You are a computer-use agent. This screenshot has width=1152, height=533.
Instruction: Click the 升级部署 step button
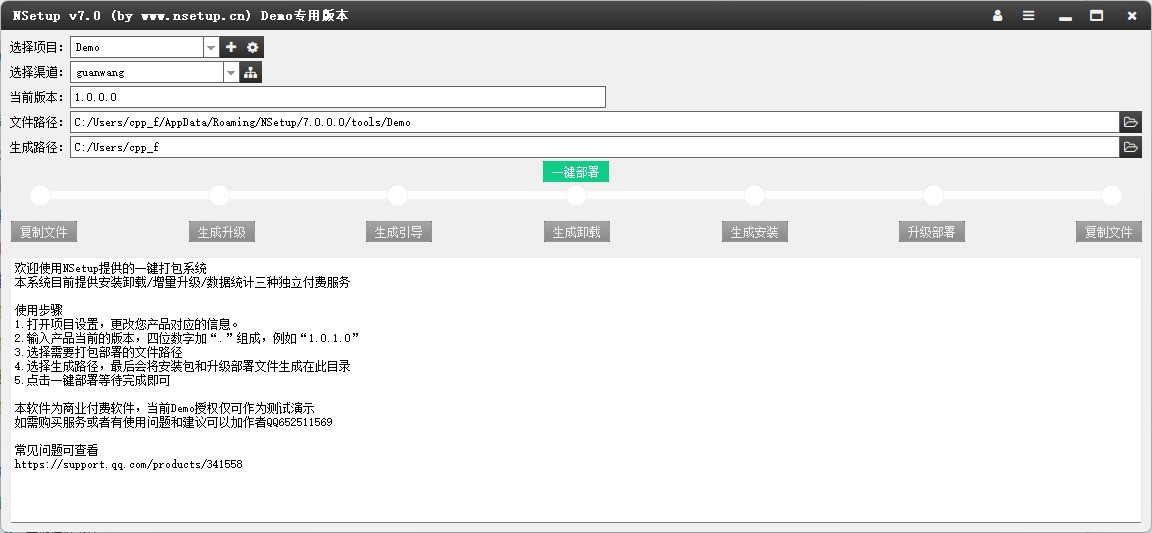pos(932,232)
